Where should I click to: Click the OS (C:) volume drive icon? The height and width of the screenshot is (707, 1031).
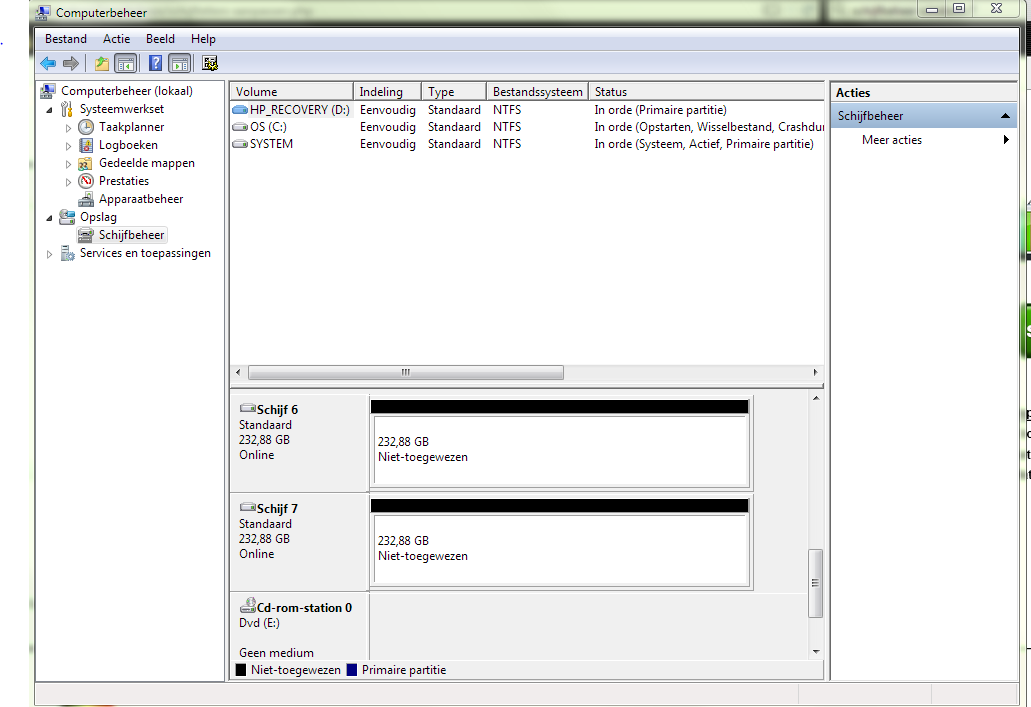pyautogui.click(x=240, y=127)
